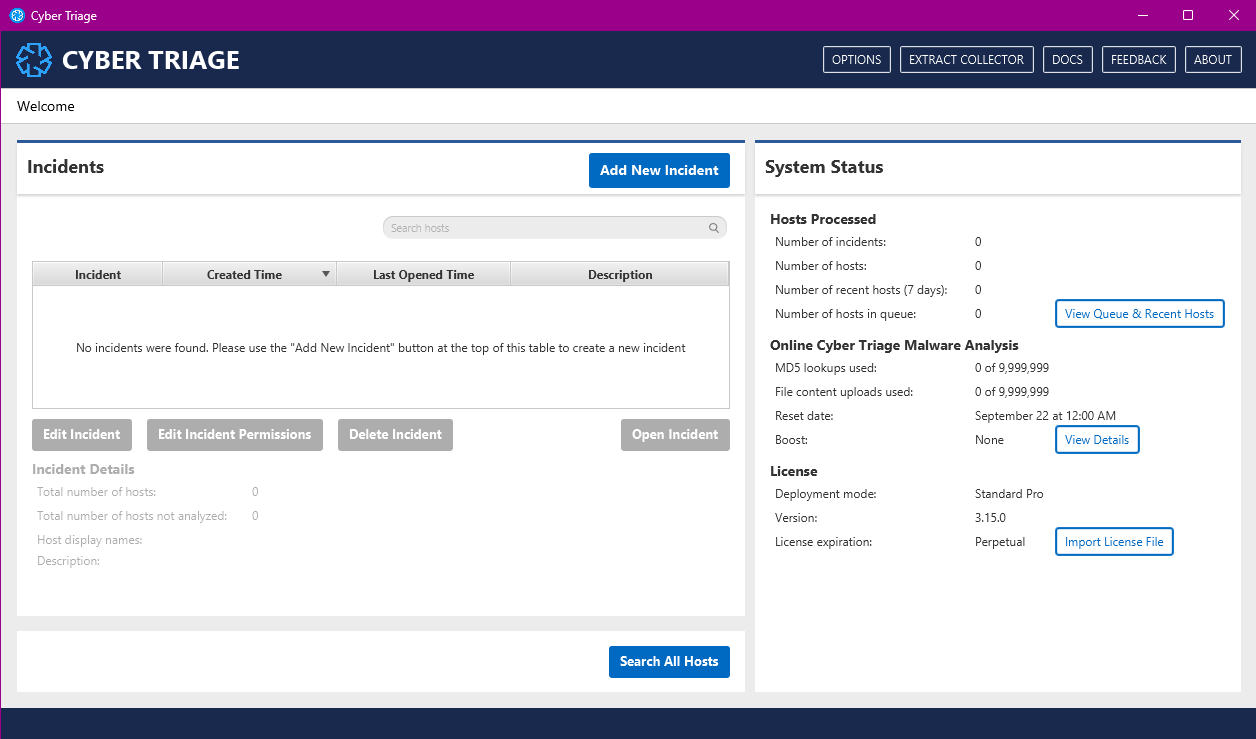
Task: Focus the Search hosts field
Action: [555, 228]
